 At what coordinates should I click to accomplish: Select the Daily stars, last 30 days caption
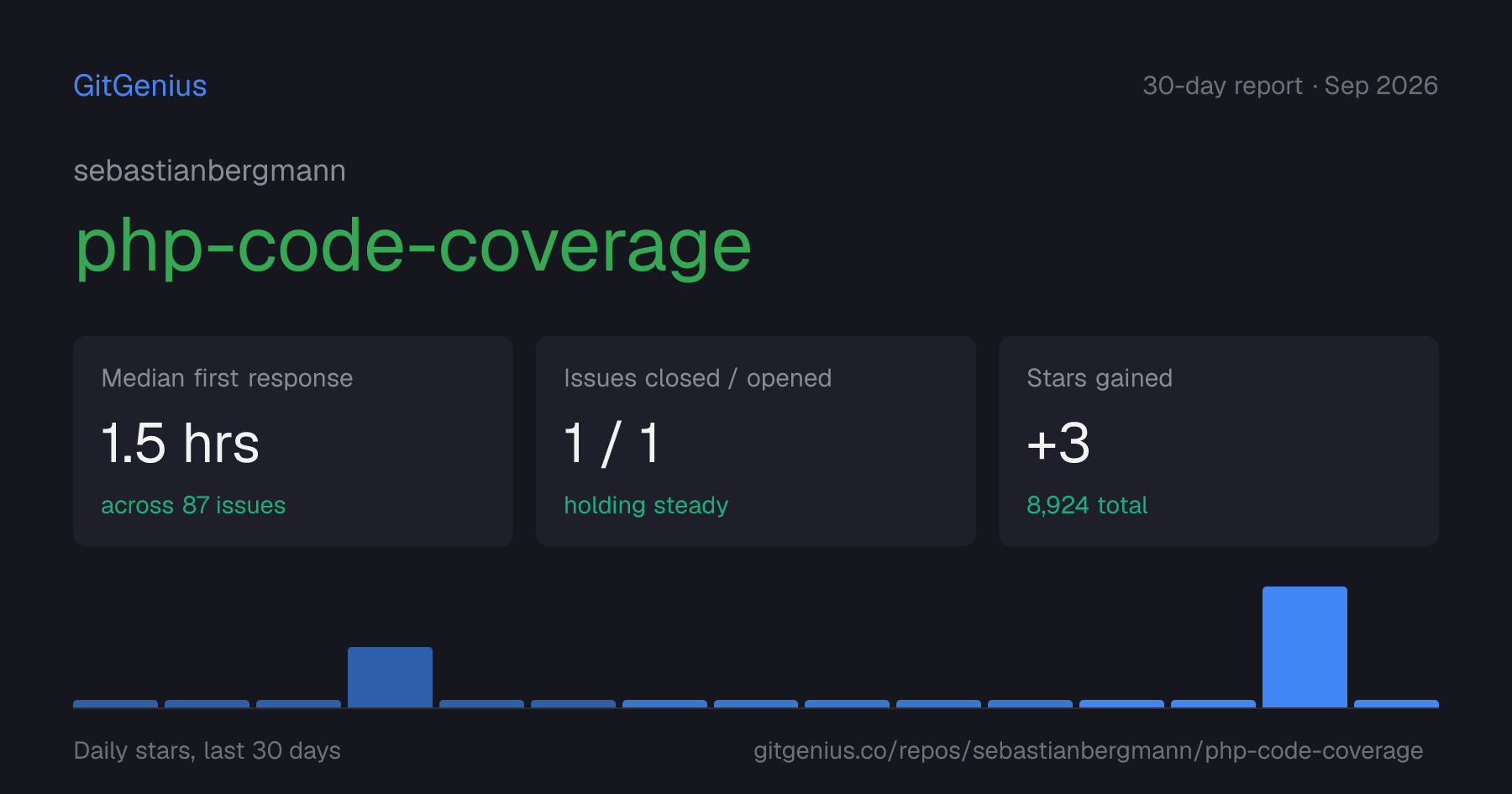click(x=207, y=750)
